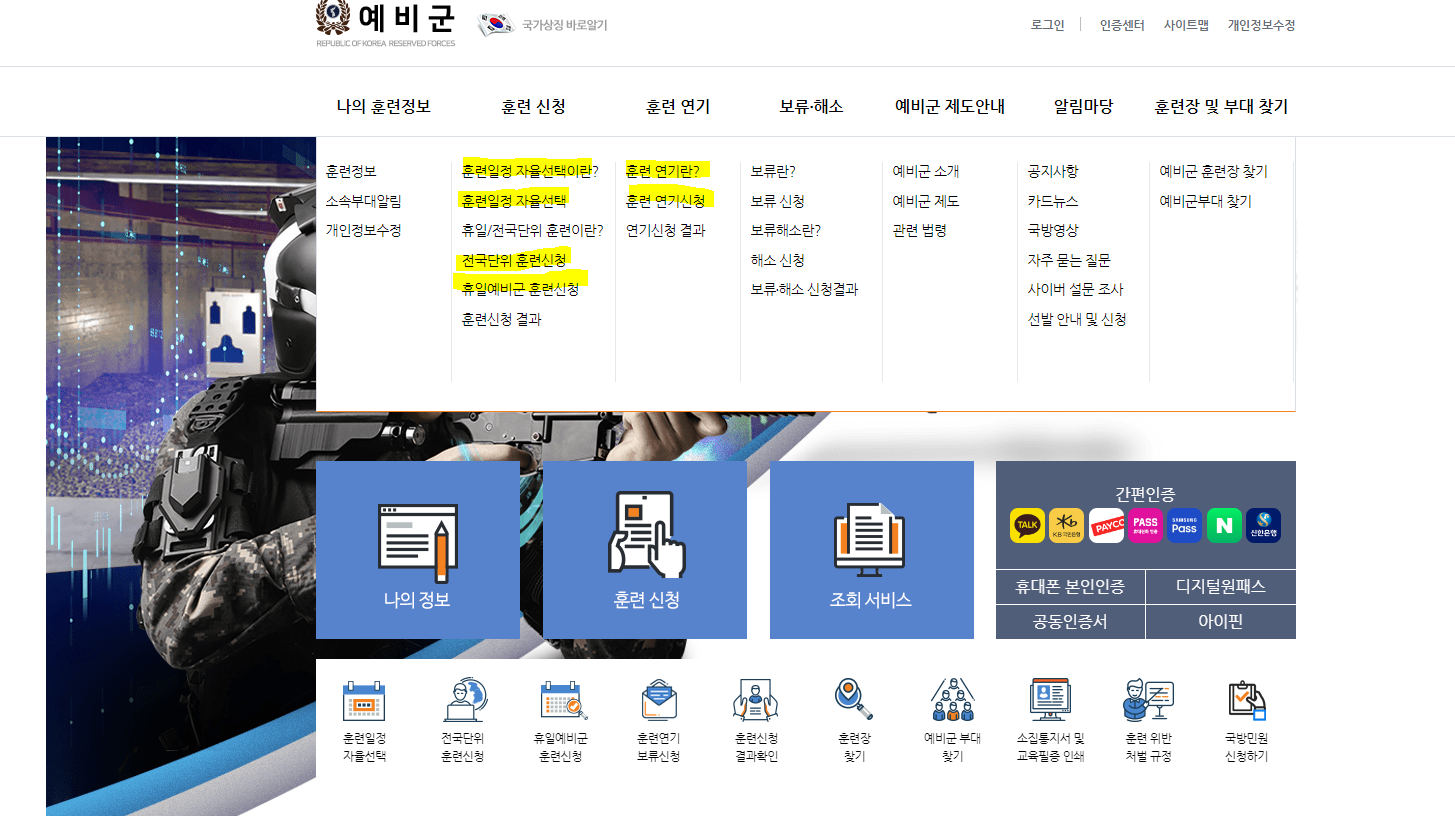This screenshot has width=1455, height=816.
Task: Select 예비군 훈련장 찾기 submenu item
Action: click(1213, 171)
